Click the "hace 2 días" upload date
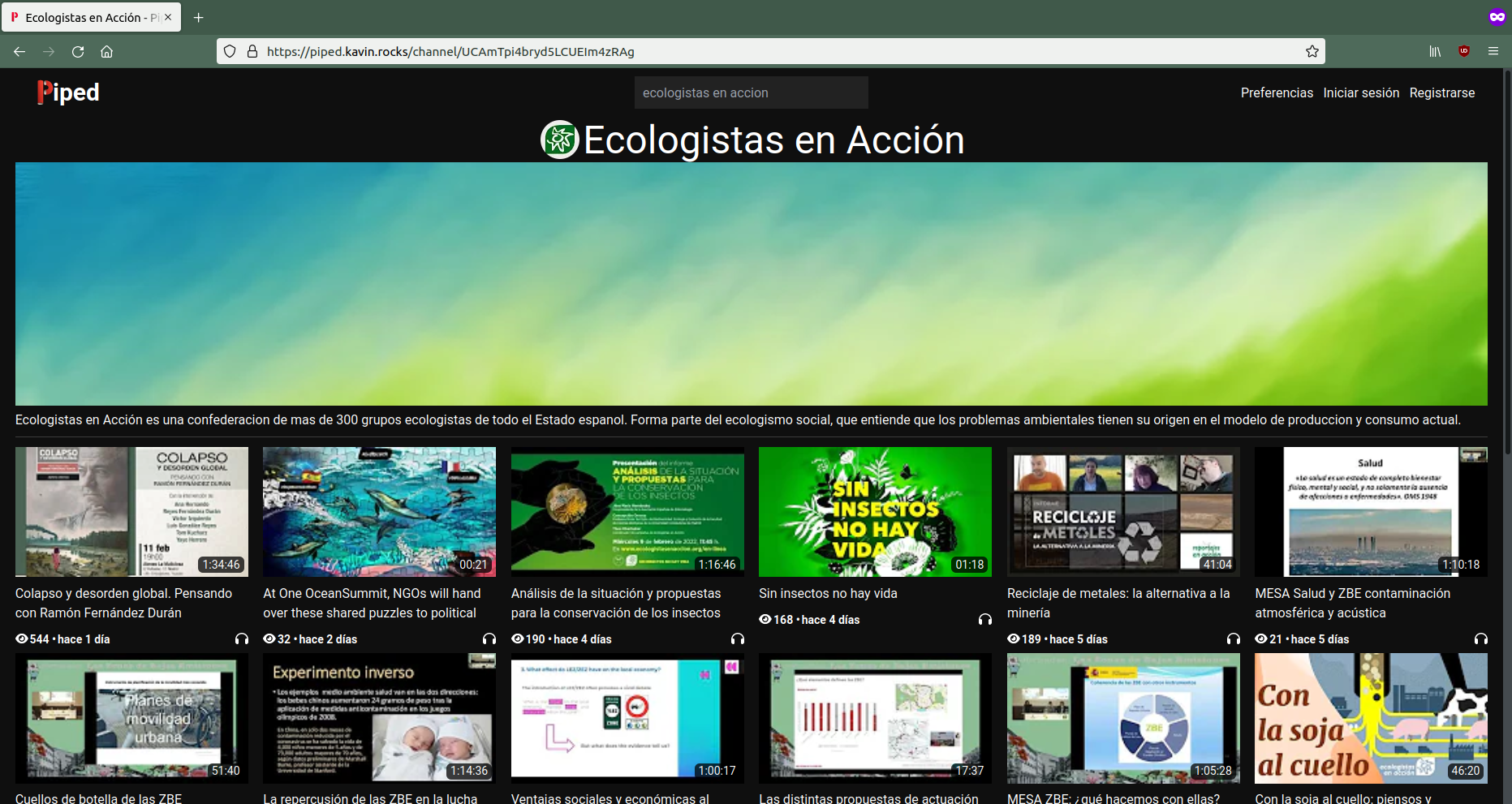Viewport: 1512px width, 804px height. coord(328,639)
